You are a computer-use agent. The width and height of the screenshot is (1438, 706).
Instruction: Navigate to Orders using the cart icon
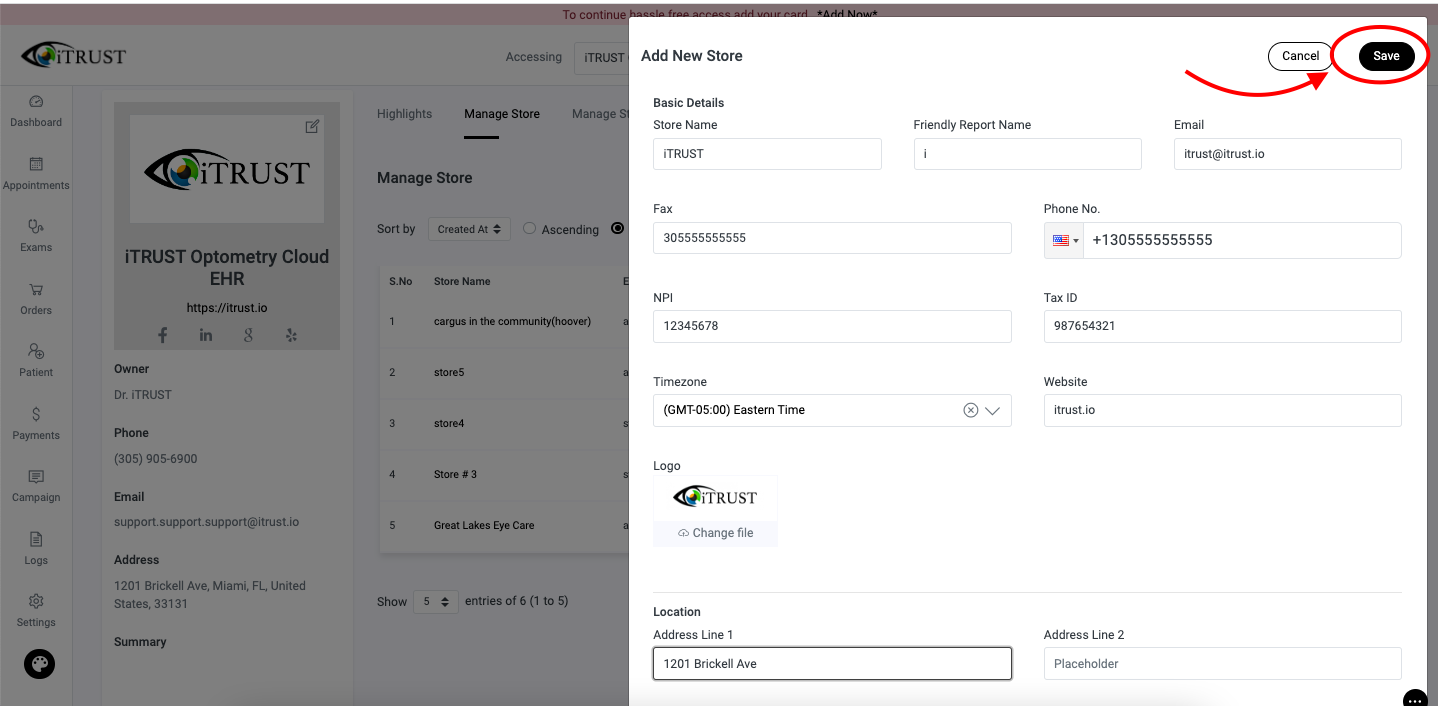(36, 297)
